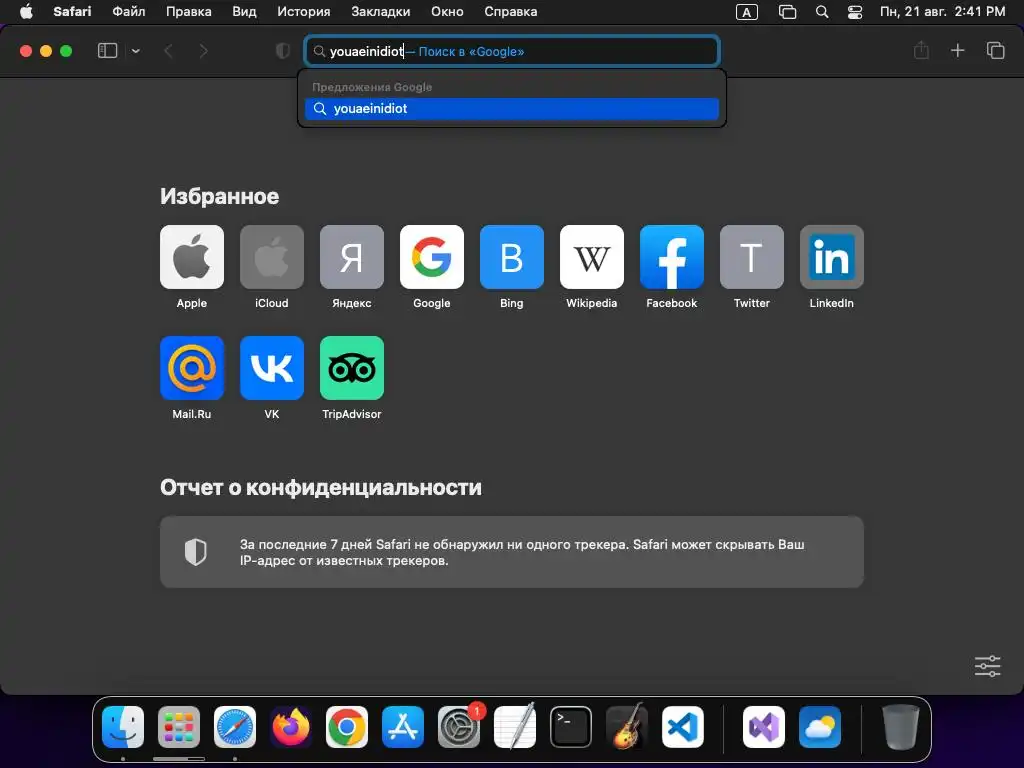Open the VK favorite tile
The image size is (1024, 768).
(272, 368)
